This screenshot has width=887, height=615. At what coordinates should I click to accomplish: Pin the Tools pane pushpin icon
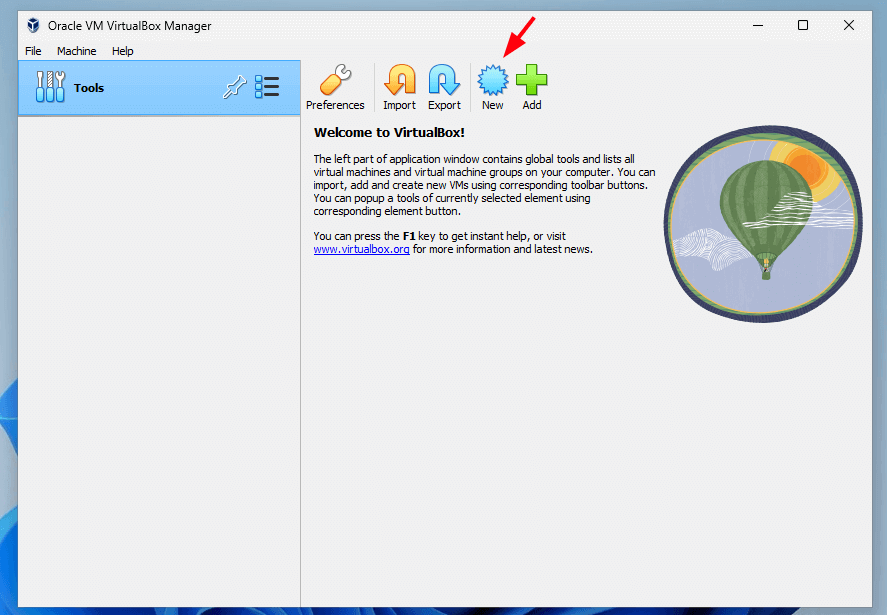pyautogui.click(x=234, y=87)
